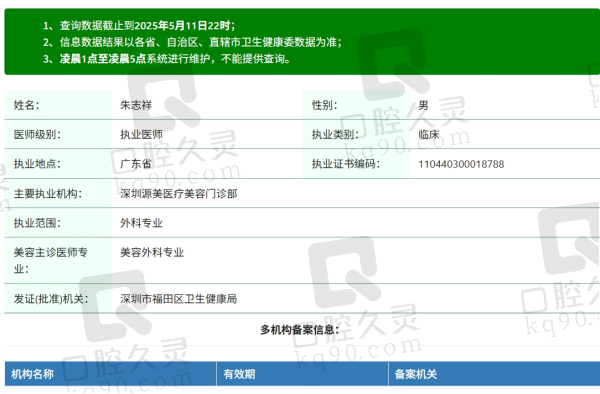Select the value 执业医师

click(x=141, y=135)
